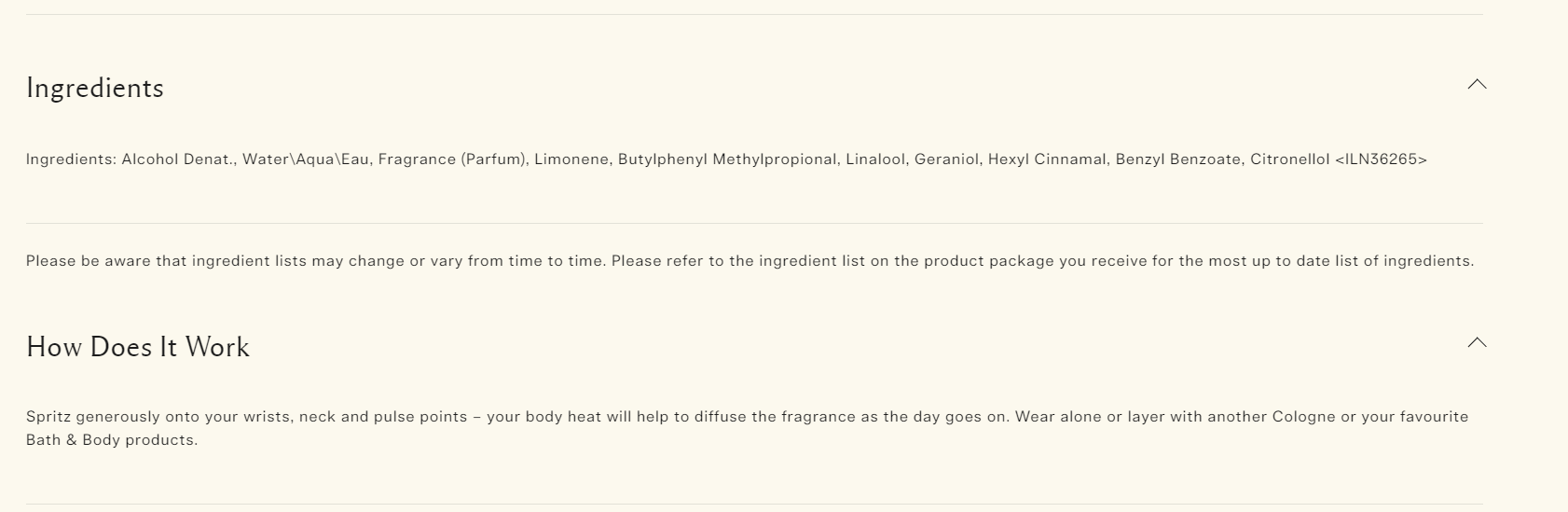The height and width of the screenshot is (512, 1568).
Task: Click 'Alcohol Denat.' in the ingredient list
Action: click(177, 159)
